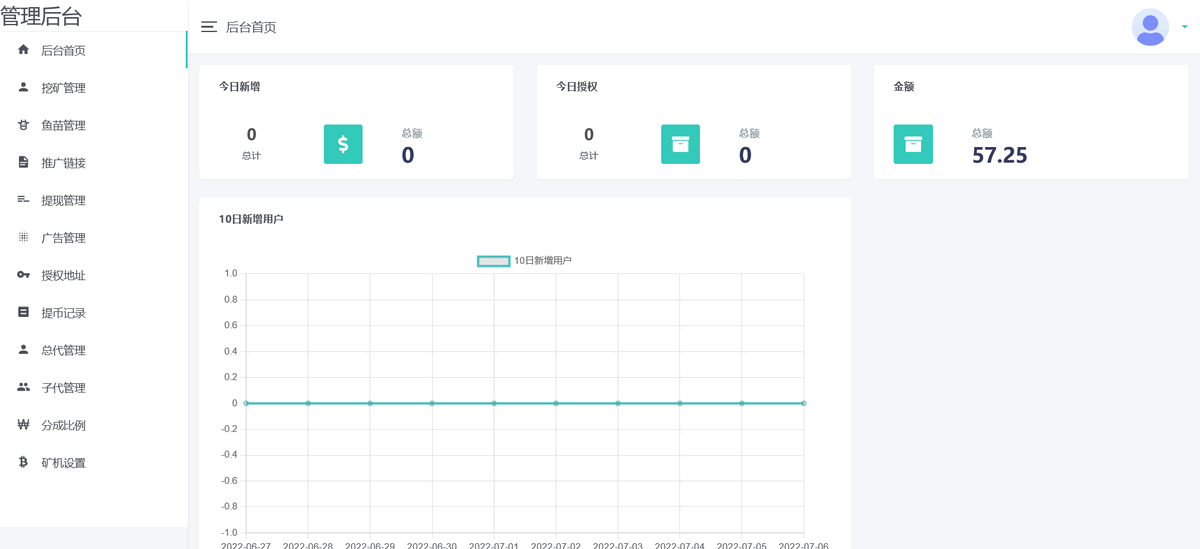This screenshot has height=549, width=1200.
Task: Click the list icon beside 提现管理
Action: [x=24, y=200]
